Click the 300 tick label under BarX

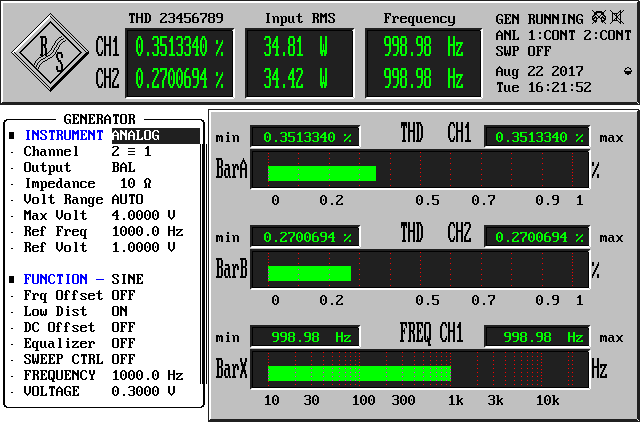(x=403, y=400)
